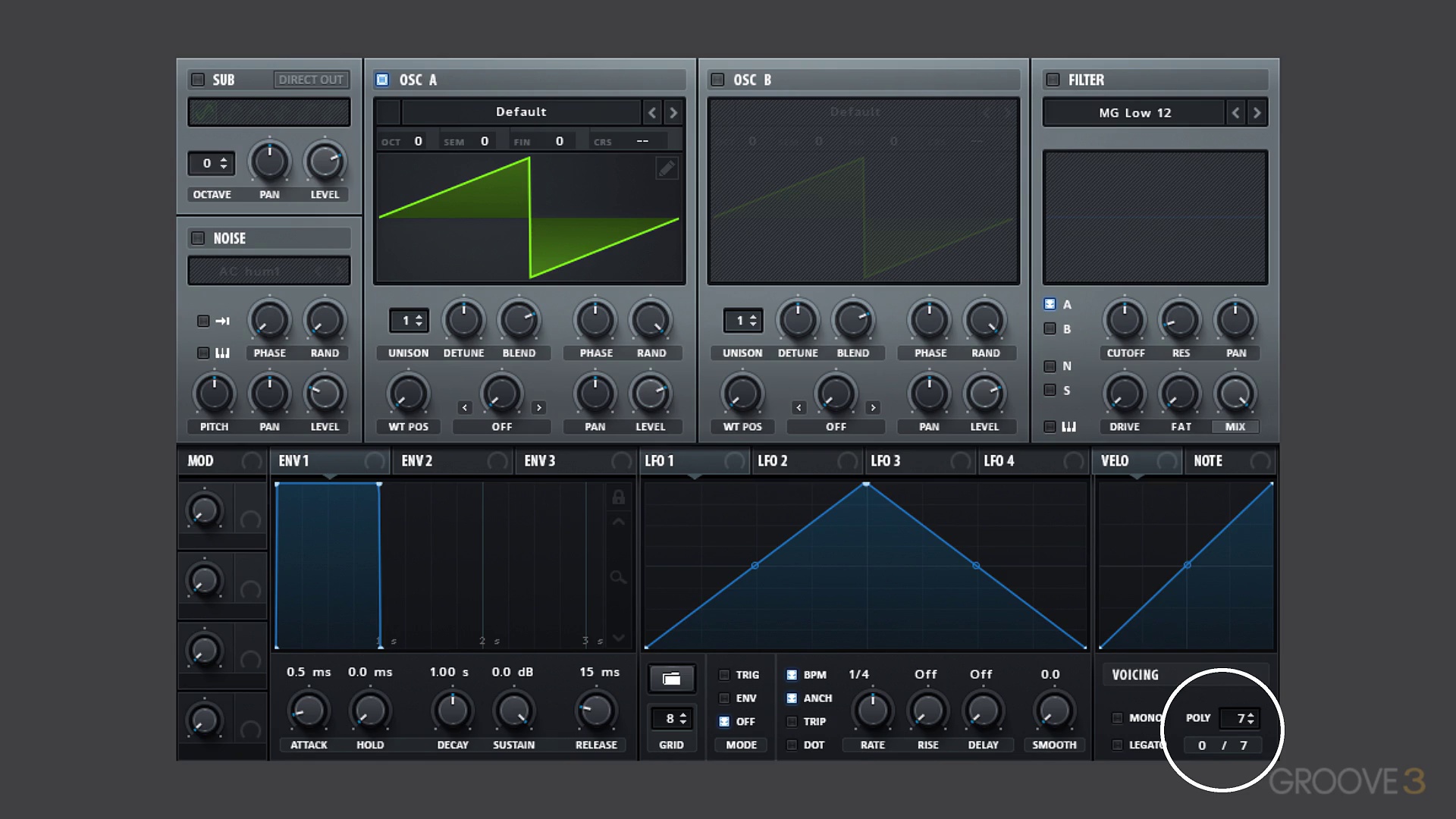Click the folder icon to load an LFO shape
The width and height of the screenshot is (1456, 819).
[671, 679]
